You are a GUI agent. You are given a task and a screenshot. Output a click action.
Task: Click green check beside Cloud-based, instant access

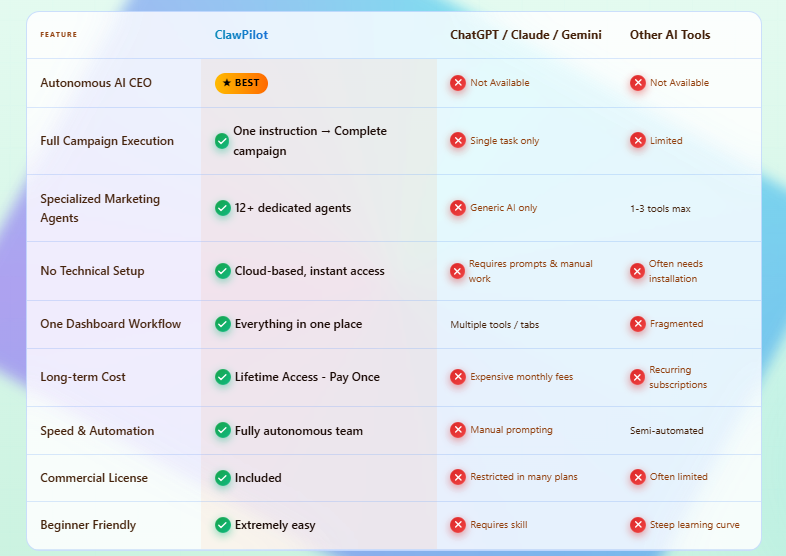[x=223, y=271]
